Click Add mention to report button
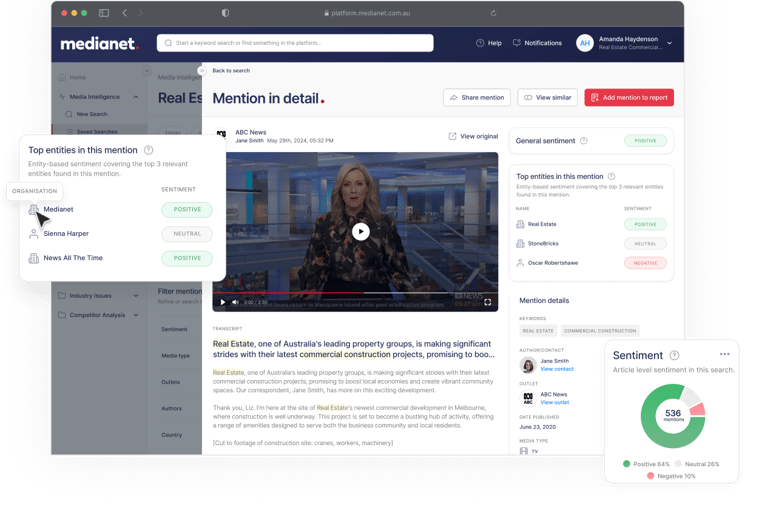Viewport: 762px width, 525px height. point(629,98)
